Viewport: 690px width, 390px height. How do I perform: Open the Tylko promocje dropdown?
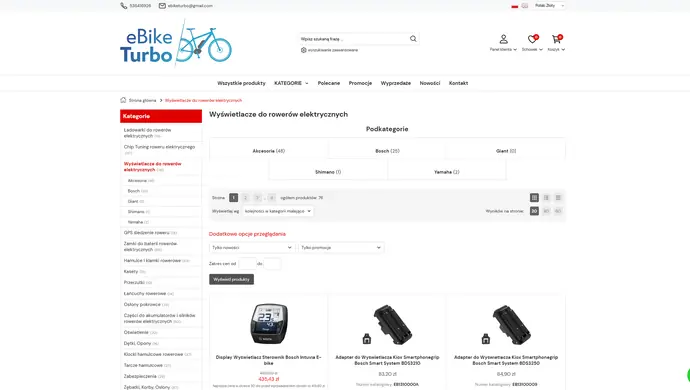coord(341,248)
